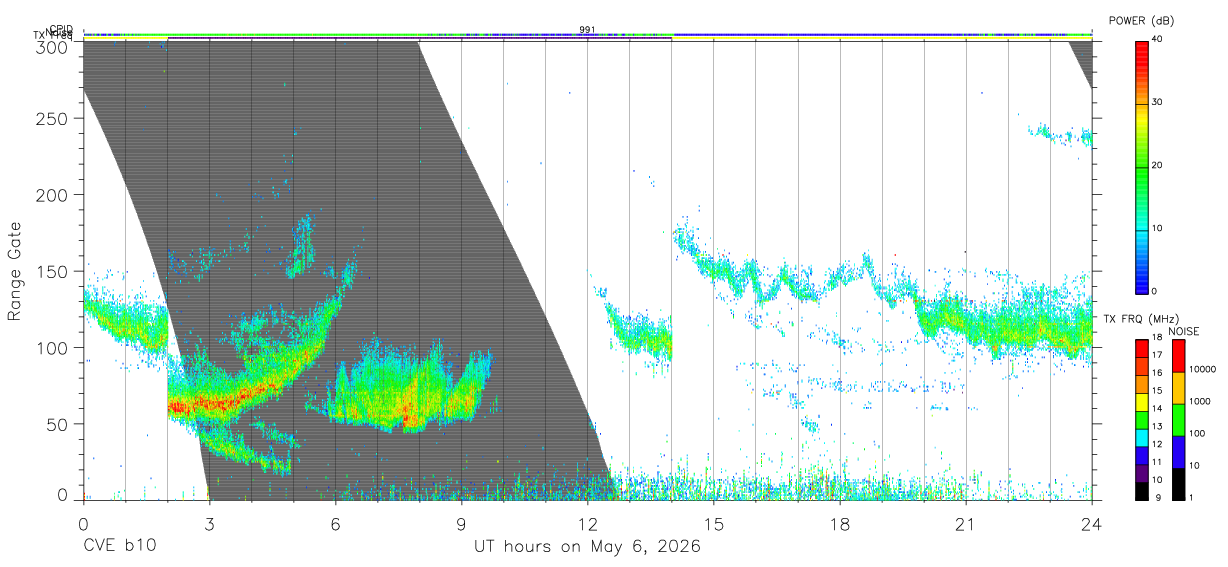The height and width of the screenshot is (567, 1228).
Task: Click the CVE b10 radar beam label
Action: click(x=119, y=547)
